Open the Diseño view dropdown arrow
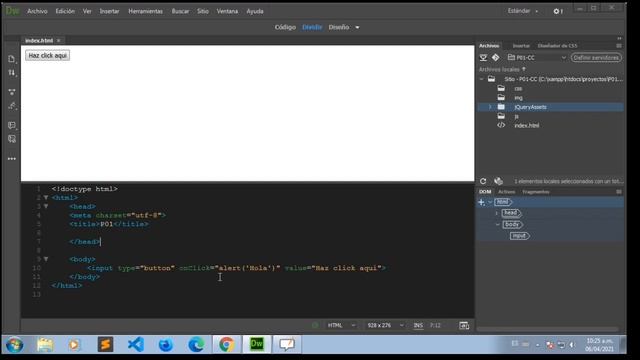This screenshot has height=360, width=640. point(357,28)
